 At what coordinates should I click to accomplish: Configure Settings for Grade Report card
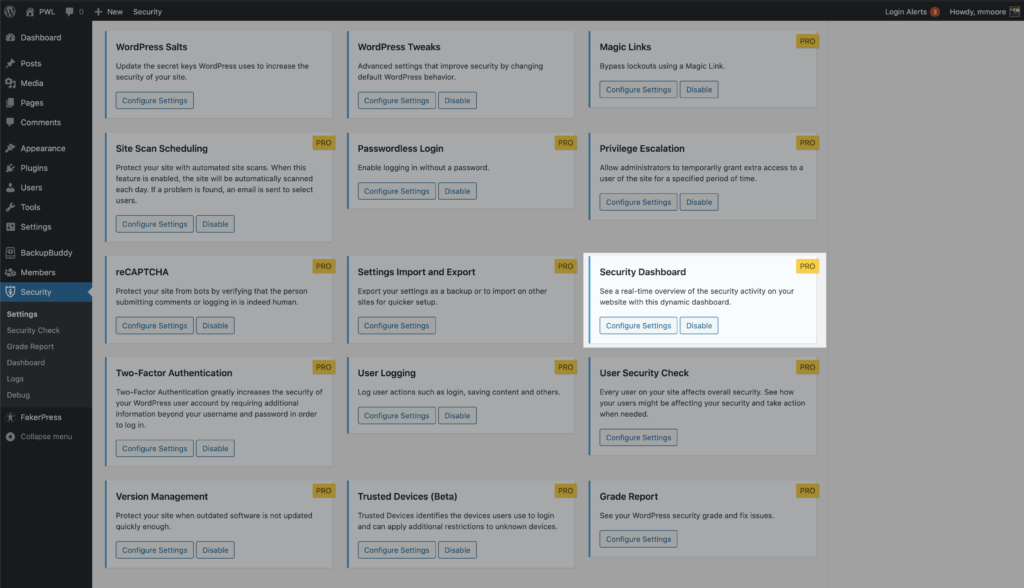[638, 539]
